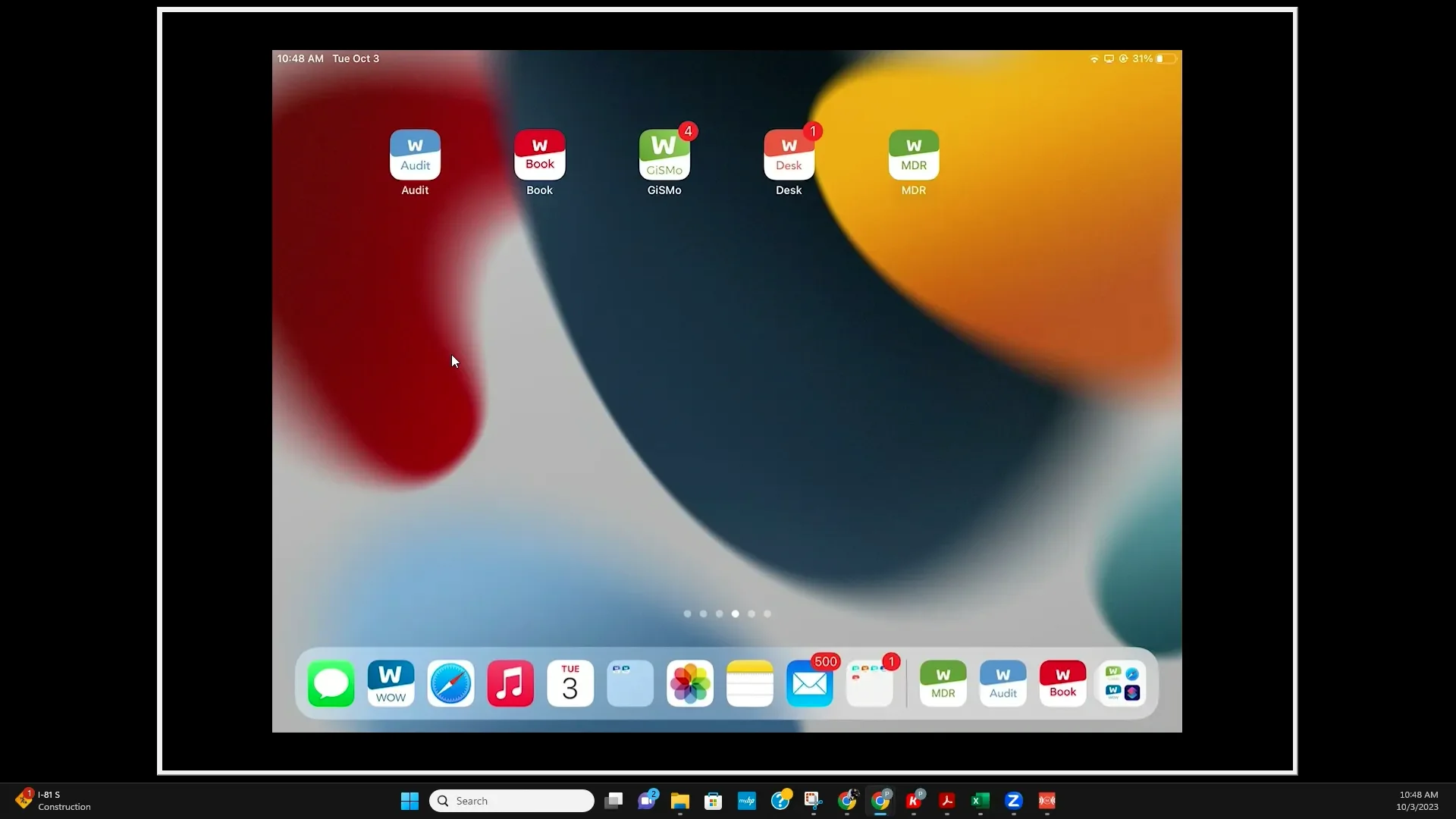Open recent MDR app in dock

click(943, 683)
